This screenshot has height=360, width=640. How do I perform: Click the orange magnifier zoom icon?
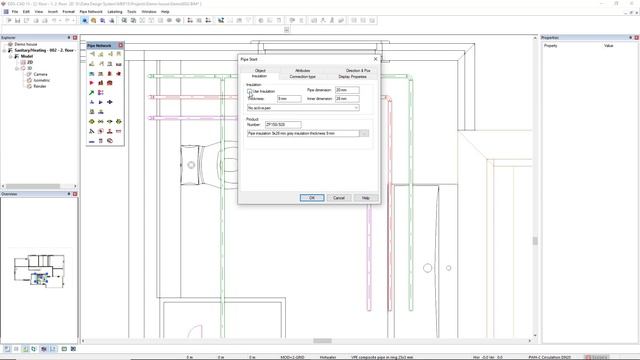click(x=93, y=20)
